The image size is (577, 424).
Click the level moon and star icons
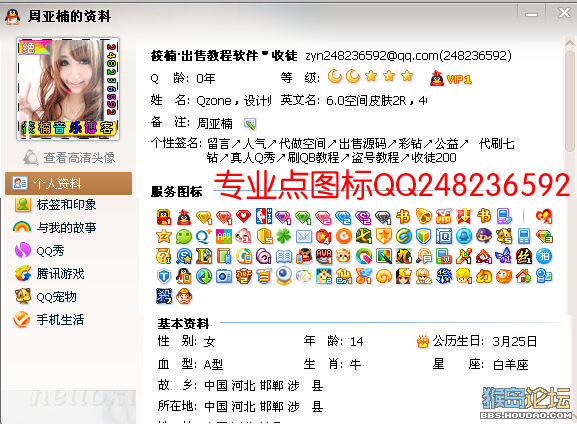371,76
